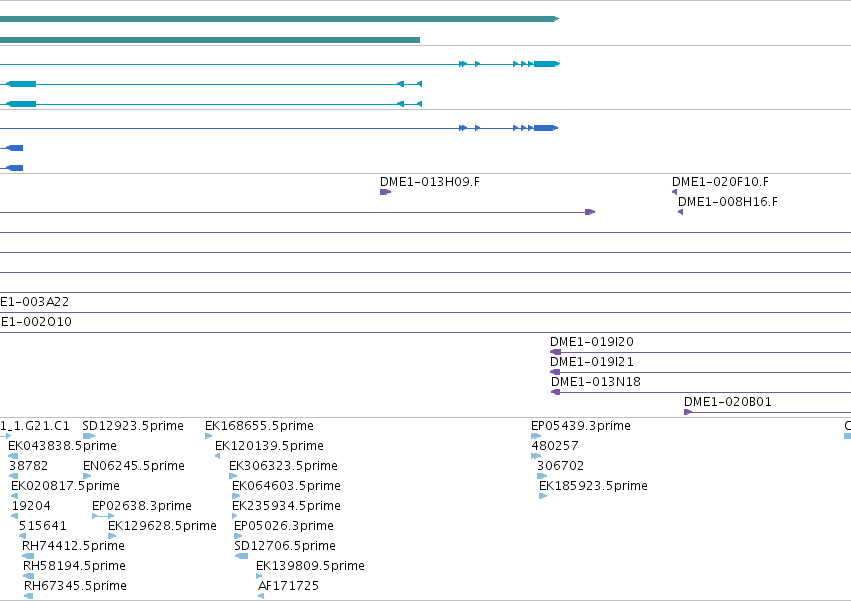
Task: Click the purple arrowhead under DME1-020F10.F
Action: pos(675,192)
